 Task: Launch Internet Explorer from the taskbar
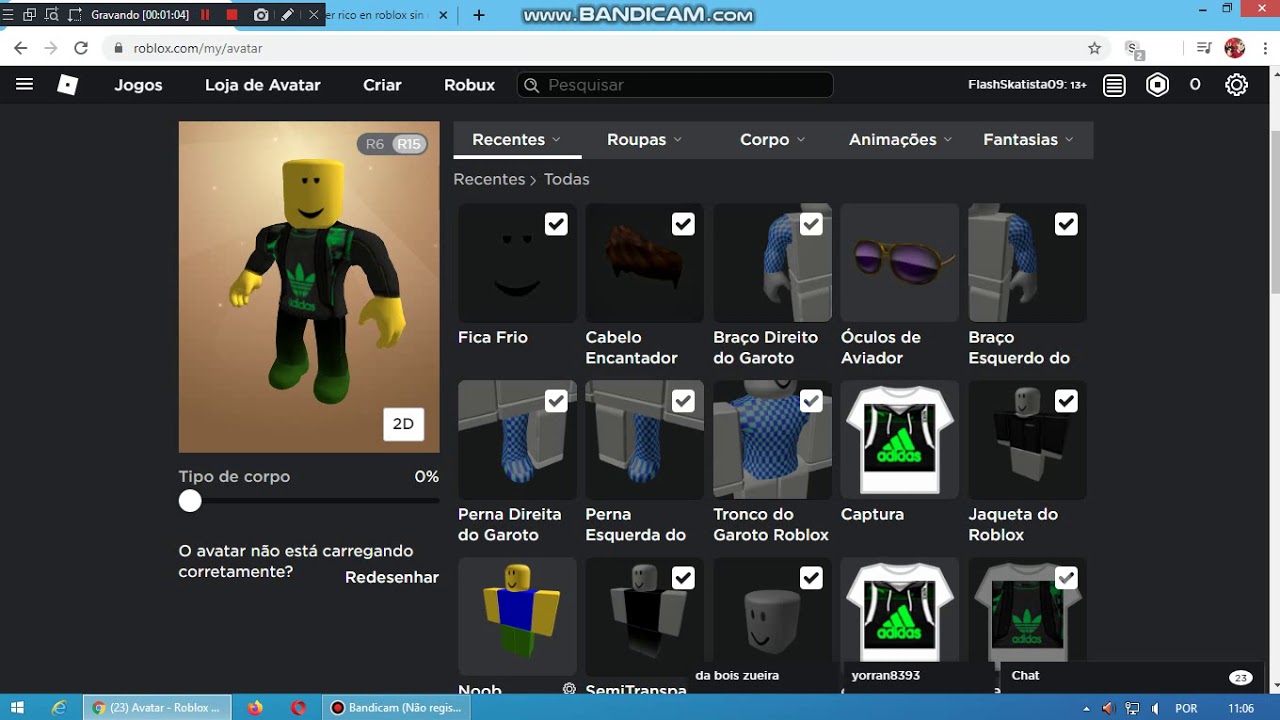click(59, 708)
